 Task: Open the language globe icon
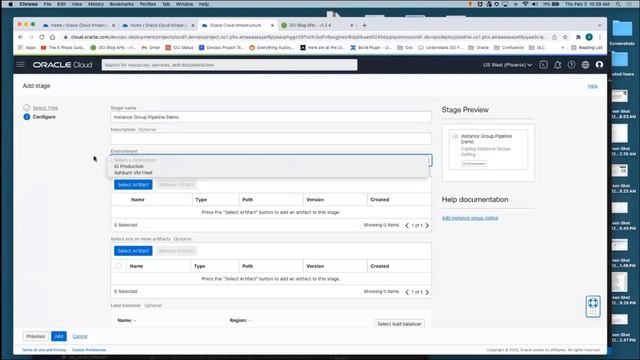(585, 64)
